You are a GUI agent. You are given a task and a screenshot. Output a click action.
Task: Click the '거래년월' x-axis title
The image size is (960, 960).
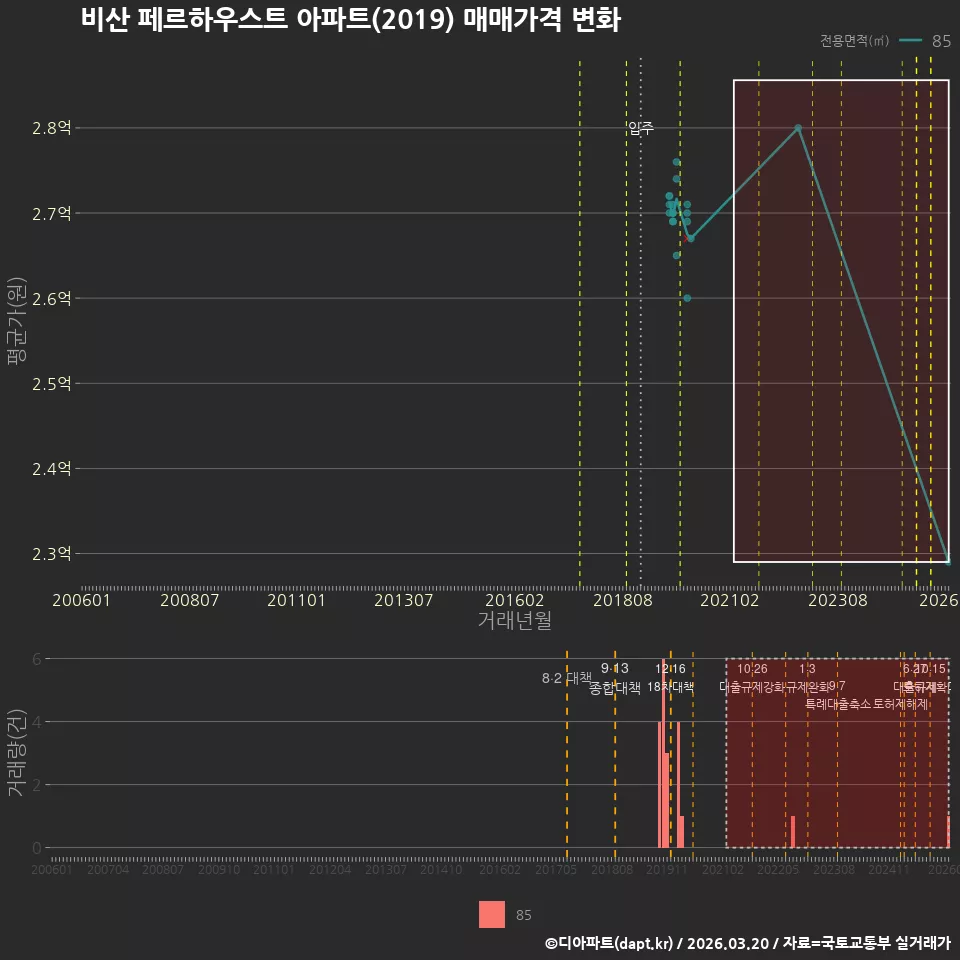tap(514, 620)
